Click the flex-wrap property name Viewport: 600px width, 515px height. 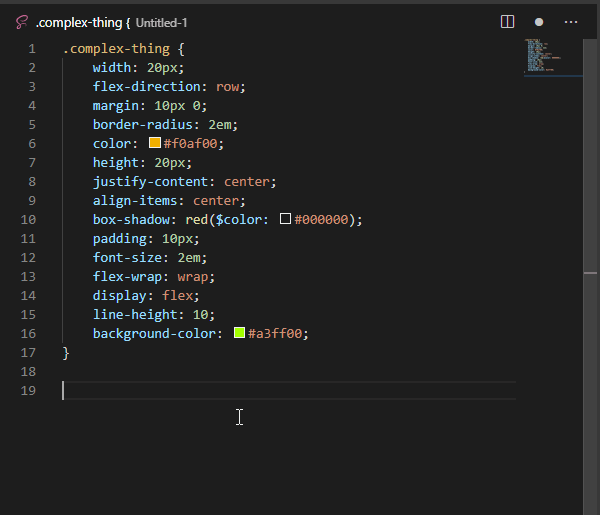point(127,277)
